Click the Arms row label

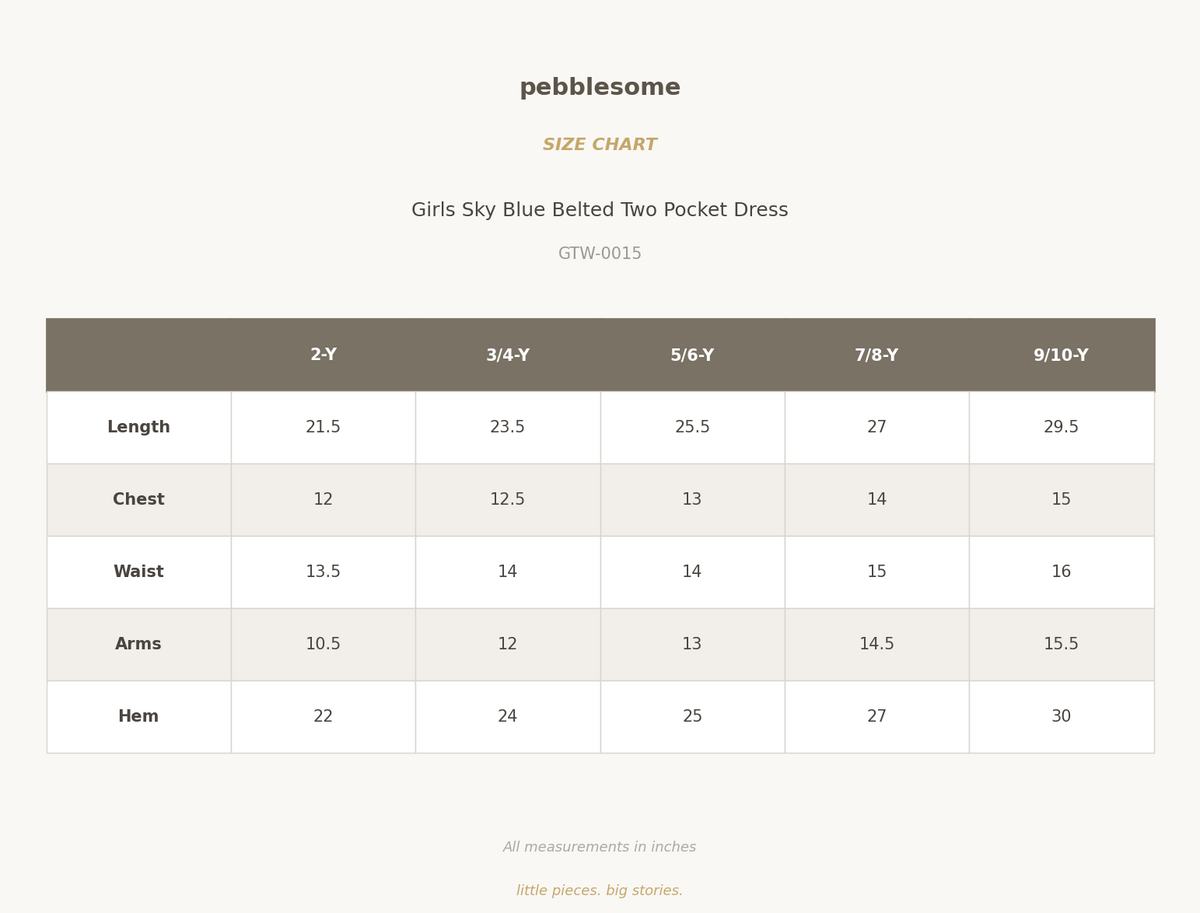pos(139,645)
